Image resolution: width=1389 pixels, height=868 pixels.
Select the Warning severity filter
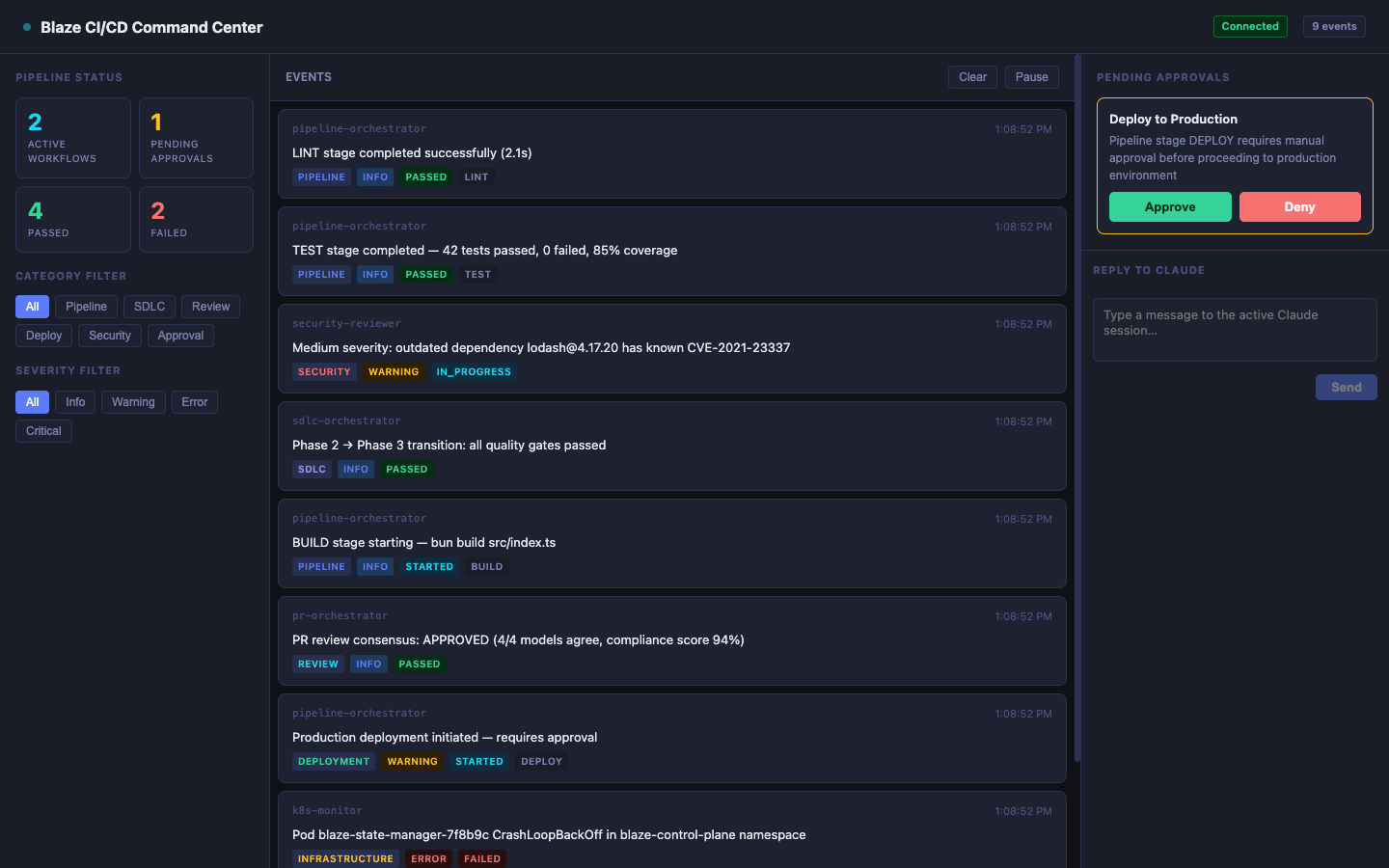[133, 402]
